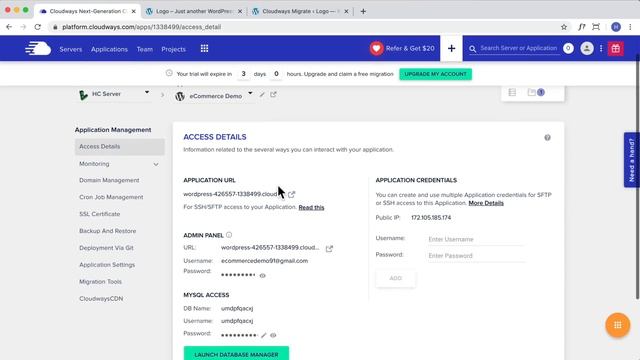This screenshot has height=360, width=640.
Task: Switch to Logo WordPress browser tab
Action: (194, 11)
